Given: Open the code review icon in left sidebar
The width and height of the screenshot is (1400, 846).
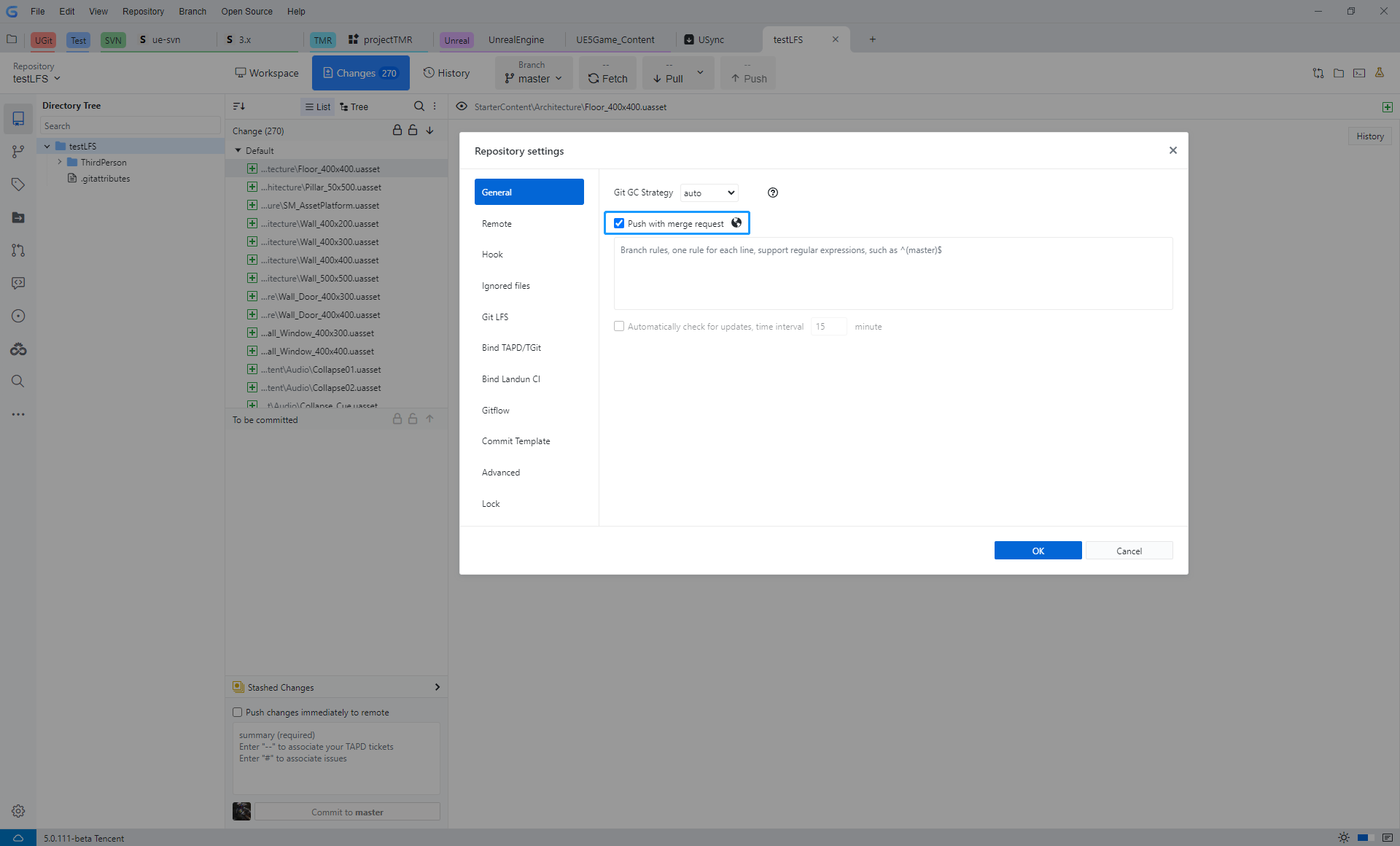Looking at the screenshot, I should pos(18,283).
